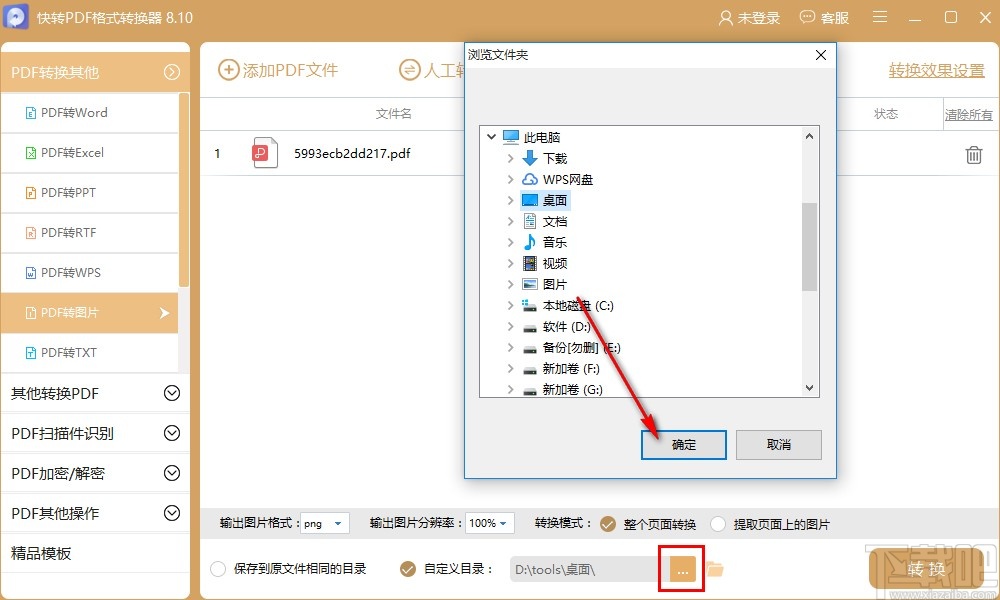Enable 保存到原文件相同的目录 option

(x=216, y=567)
